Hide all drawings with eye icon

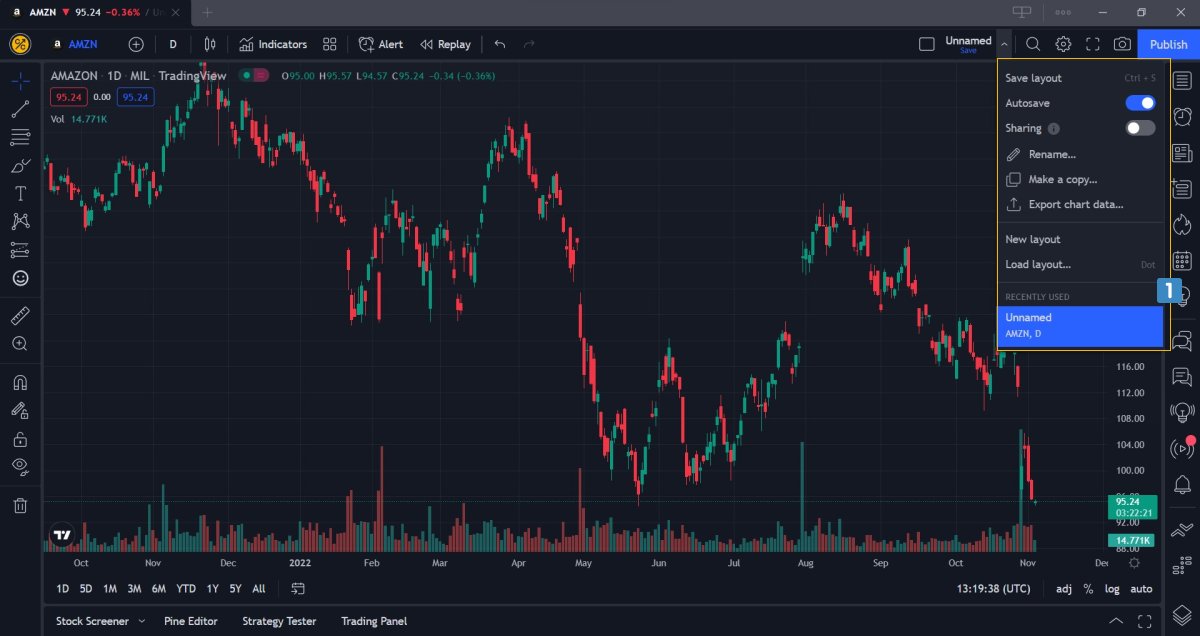pos(20,467)
